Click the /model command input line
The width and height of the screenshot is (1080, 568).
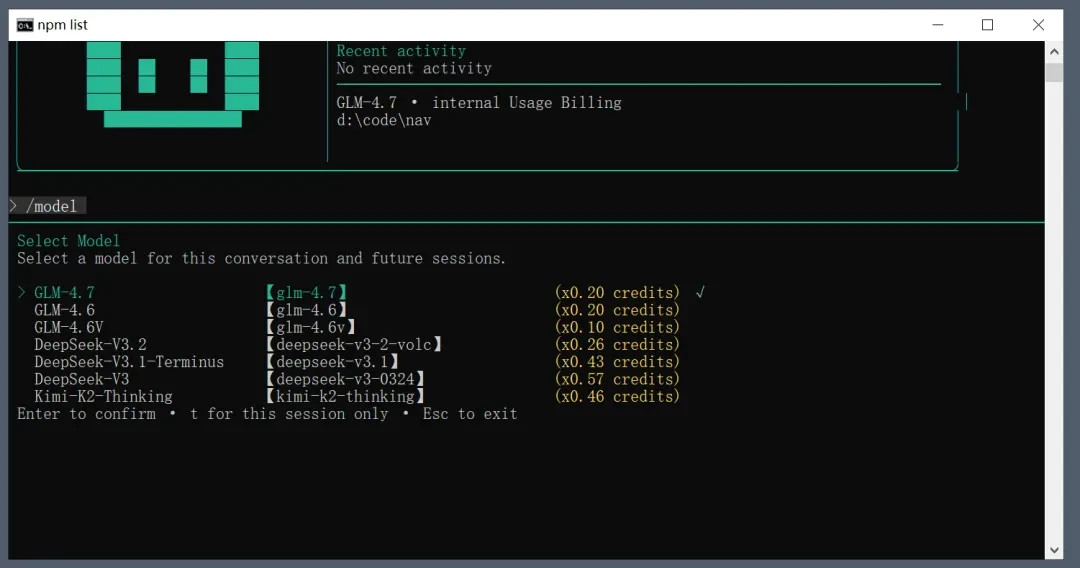click(x=48, y=206)
